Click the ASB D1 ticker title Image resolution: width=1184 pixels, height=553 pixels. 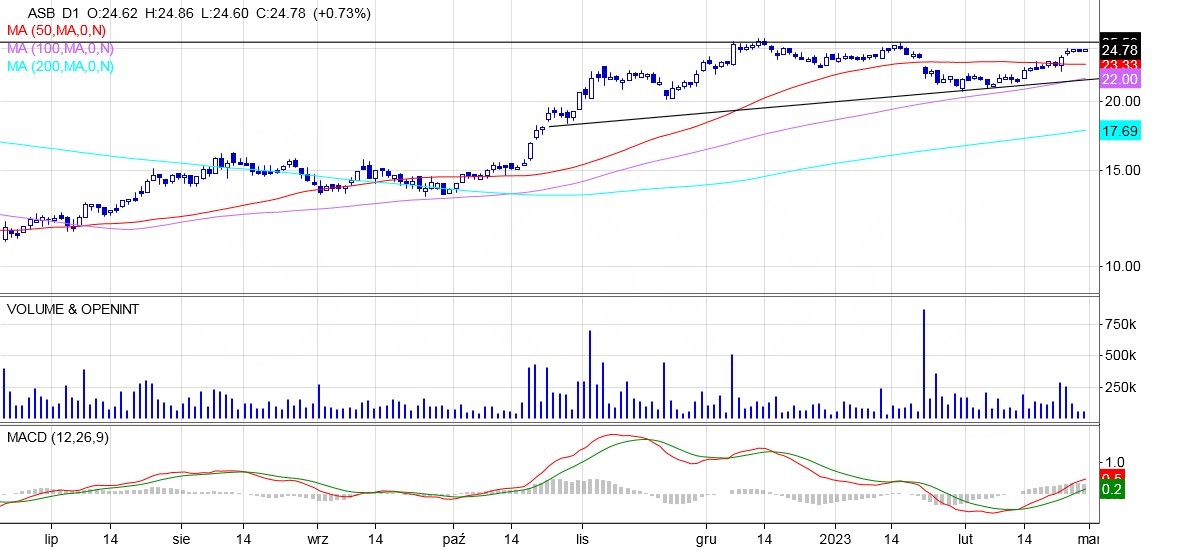(50, 14)
